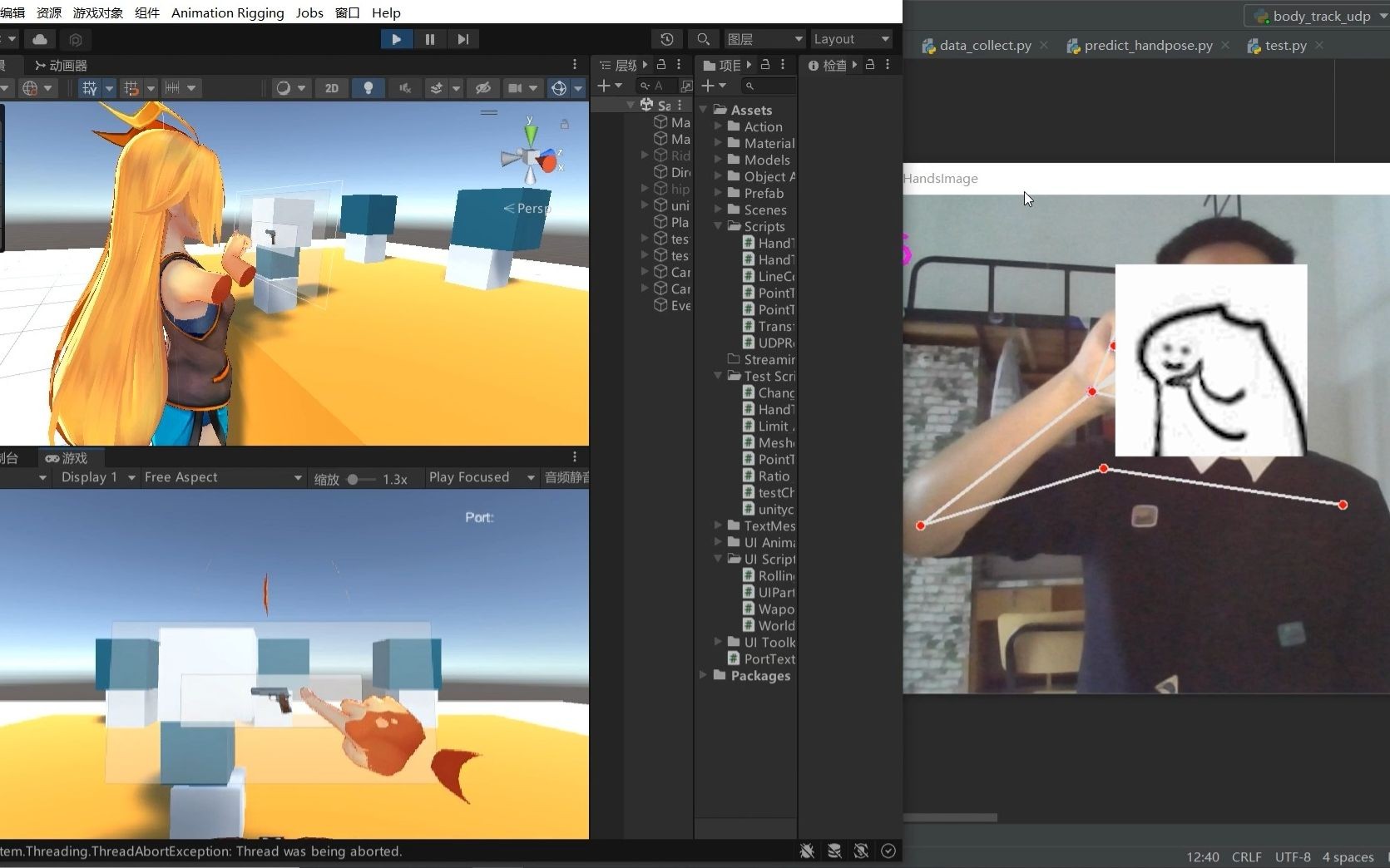The image size is (1390, 868).
Task: Toggle hidden objects visibility eye icon
Action: click(x=482, y=88)
